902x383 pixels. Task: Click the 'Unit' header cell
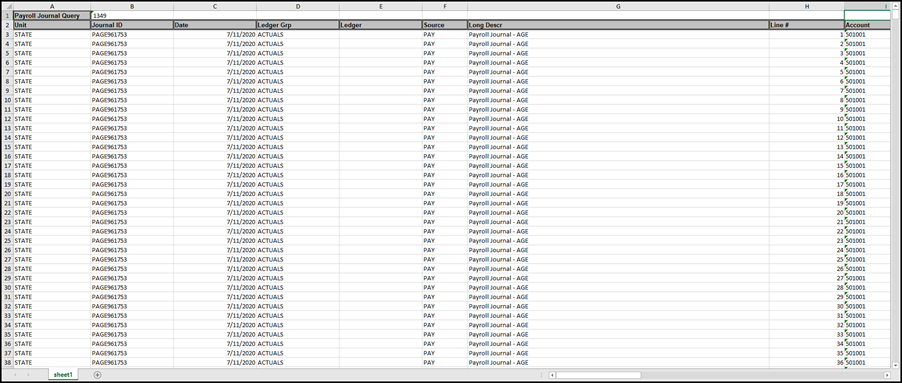(x=52, y=25)
